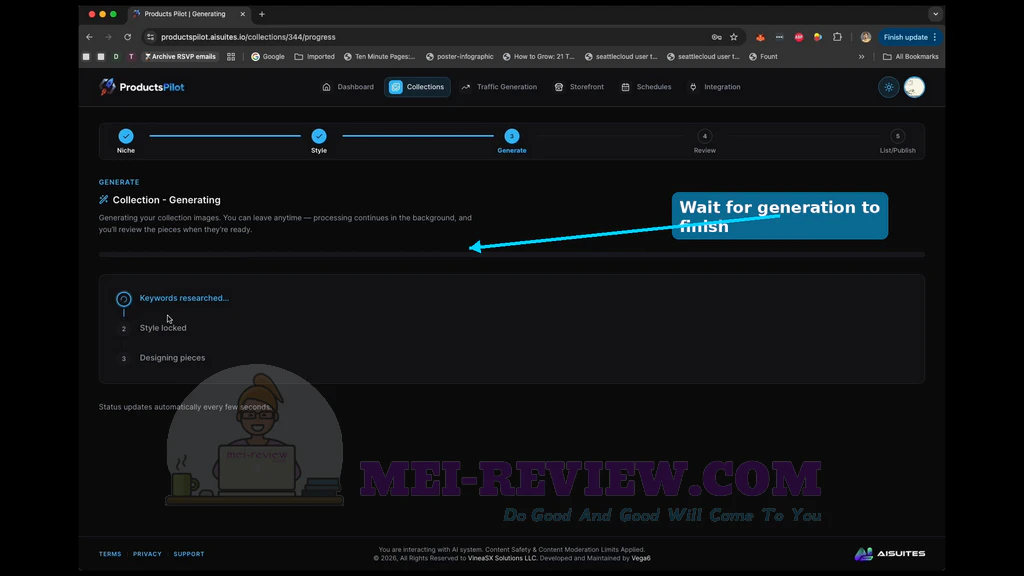Open the Privacy link in footer
This screenshot has width=1024, height=576.
(147, 554)
